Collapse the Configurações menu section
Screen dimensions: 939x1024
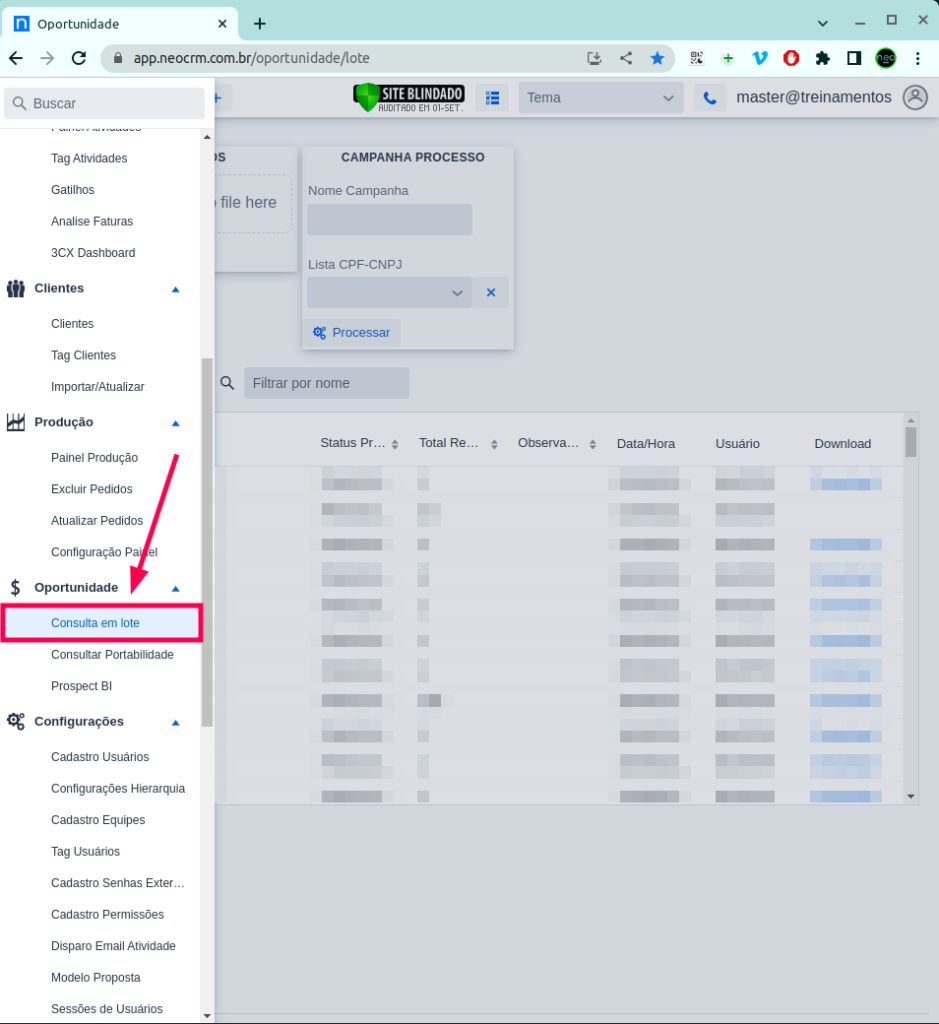click(x=176, y=722)
